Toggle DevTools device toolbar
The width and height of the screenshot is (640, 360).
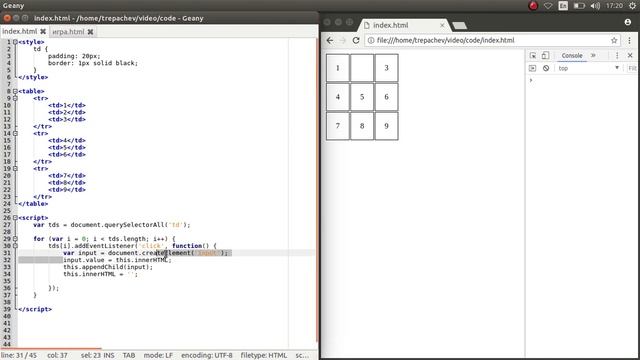pyautogui.click(x=545, y=56)
